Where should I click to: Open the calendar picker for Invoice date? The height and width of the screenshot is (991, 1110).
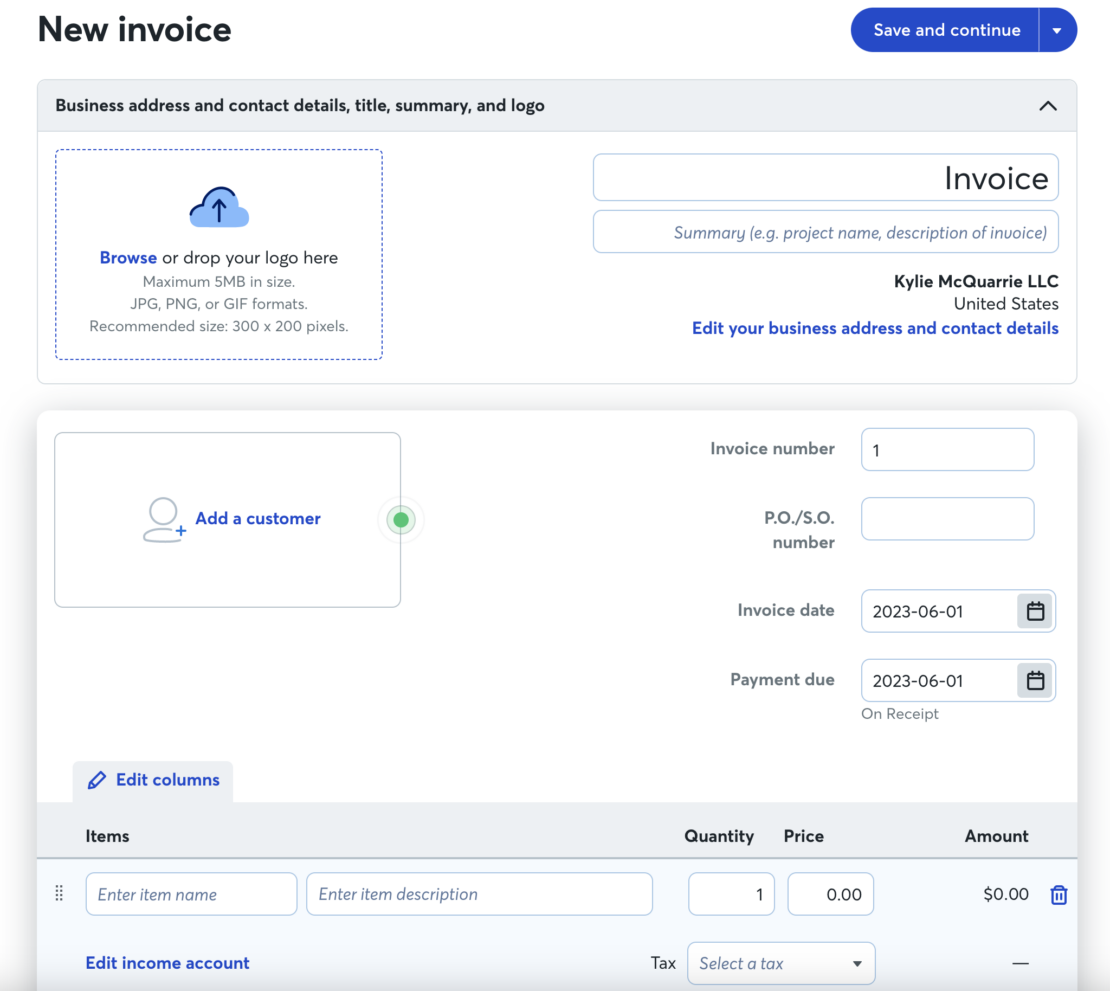pos(1036,610)
